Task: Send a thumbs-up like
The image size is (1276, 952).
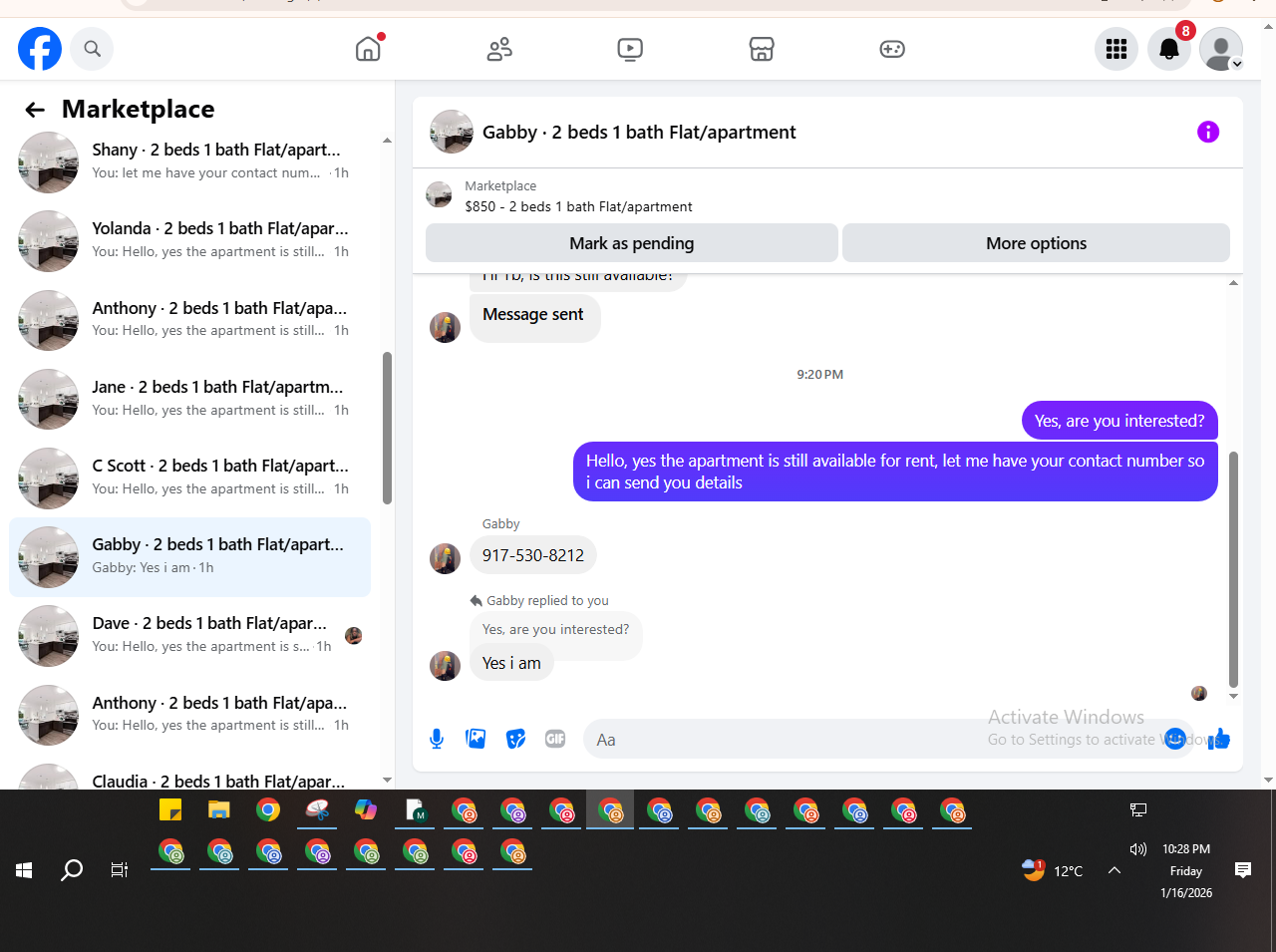Action: click(1219, 739)
